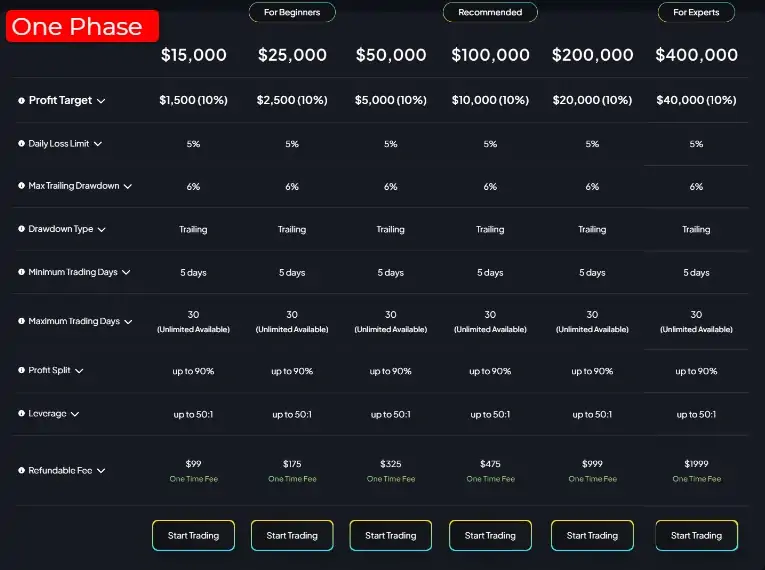The width and height of the screenshot is (765, 570).
Task: Expand the Leverage row chevron
Action: [x=75, y=414]
